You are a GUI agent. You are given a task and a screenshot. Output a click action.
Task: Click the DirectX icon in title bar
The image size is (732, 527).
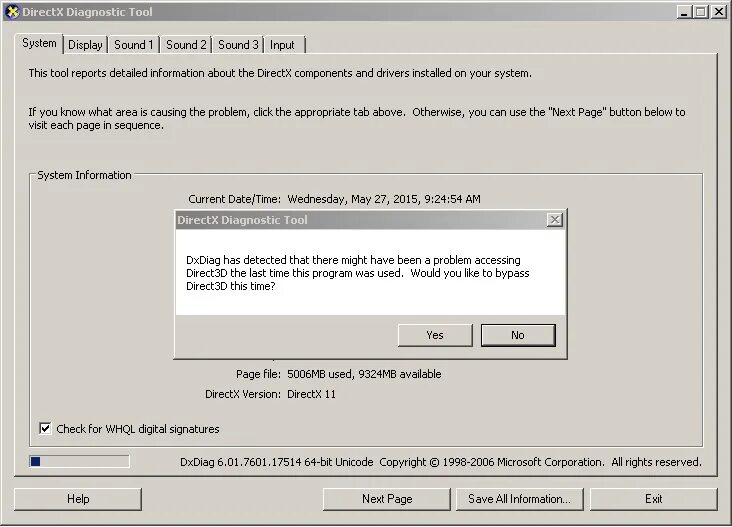[12, 12]
